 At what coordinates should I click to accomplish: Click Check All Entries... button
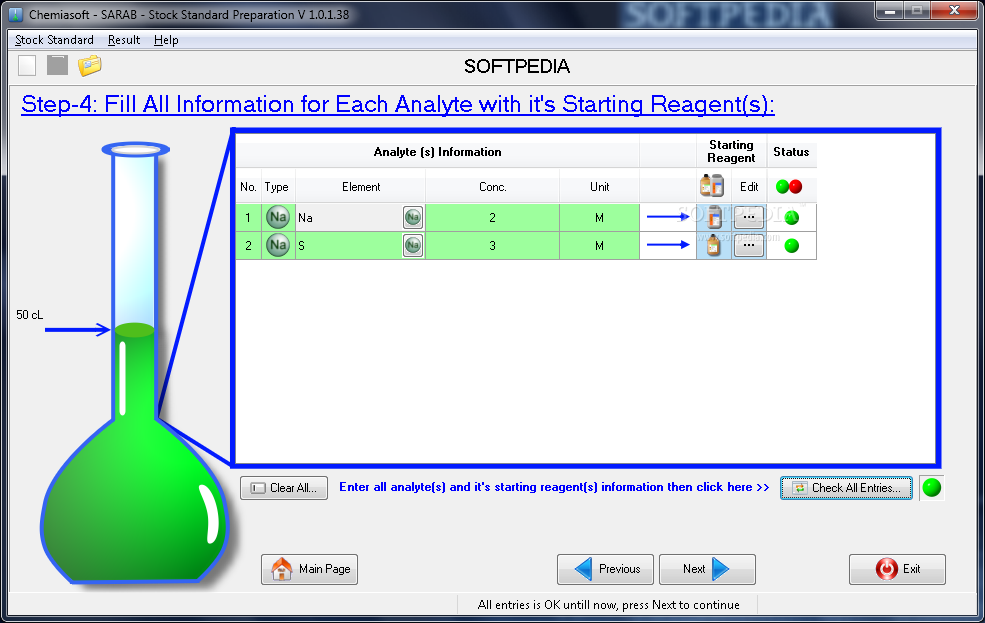tap(846, 488)
